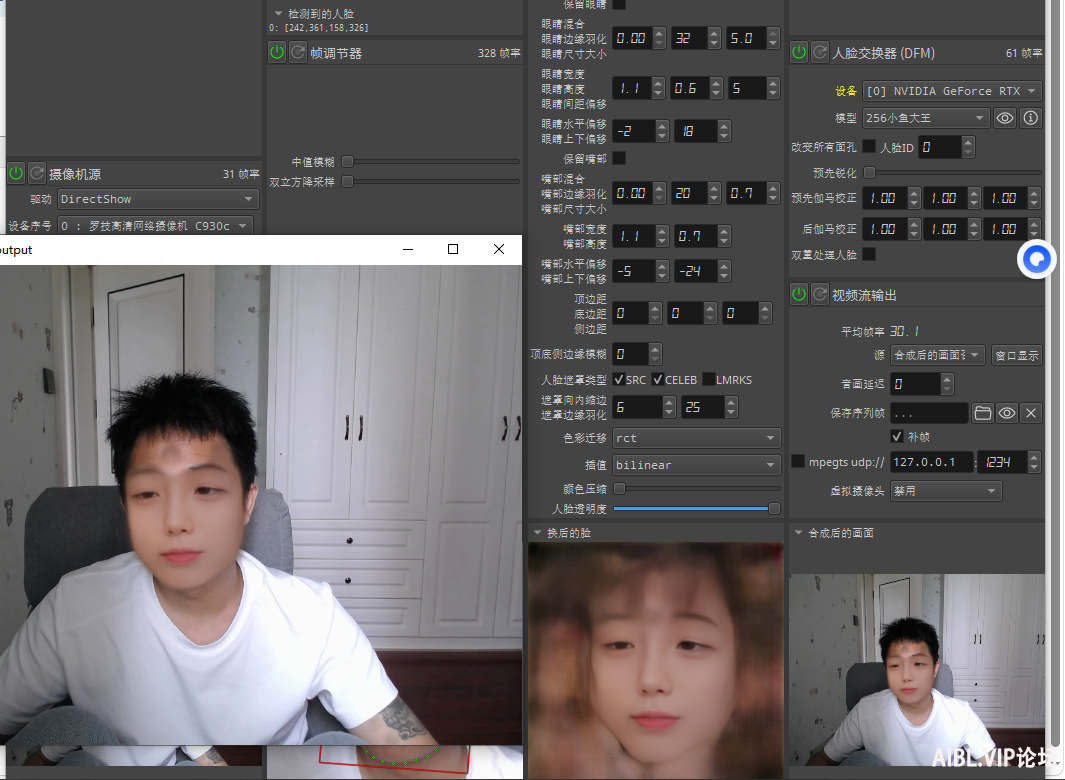The height and width of the screenshot is (780, 1065).
Task: Click info icon next to model dropdown
Action: click(x=1031, y=118)
